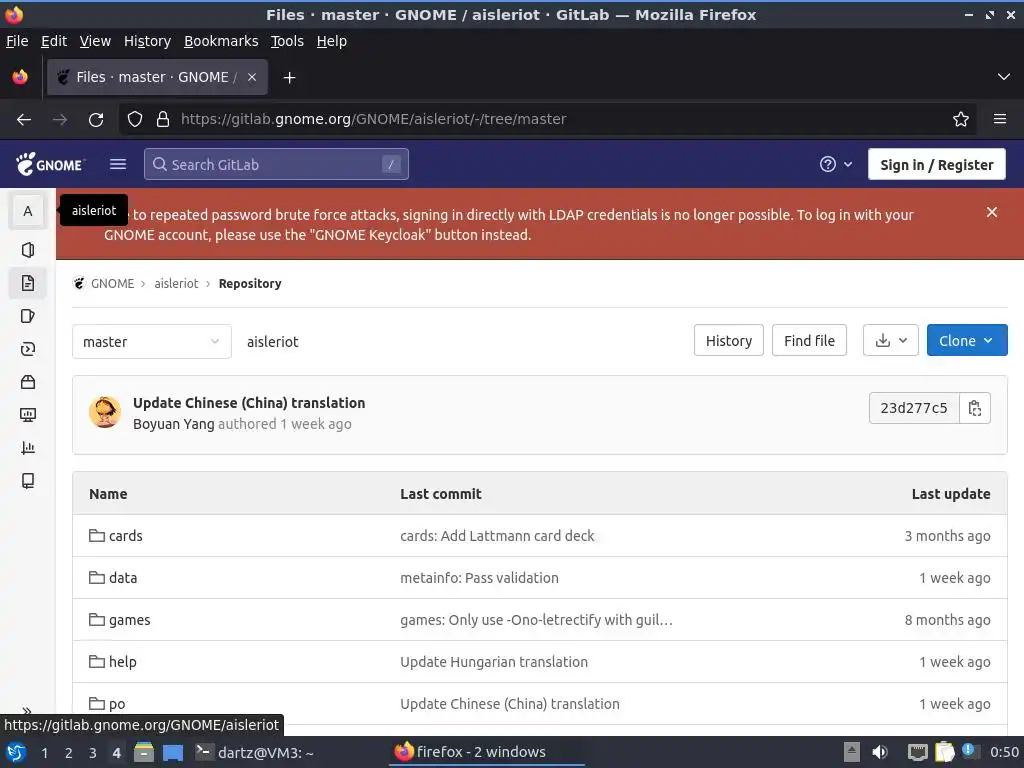Open the po folder
Viewport: 1024px width, 768px height.
click(x=117, y=704)
